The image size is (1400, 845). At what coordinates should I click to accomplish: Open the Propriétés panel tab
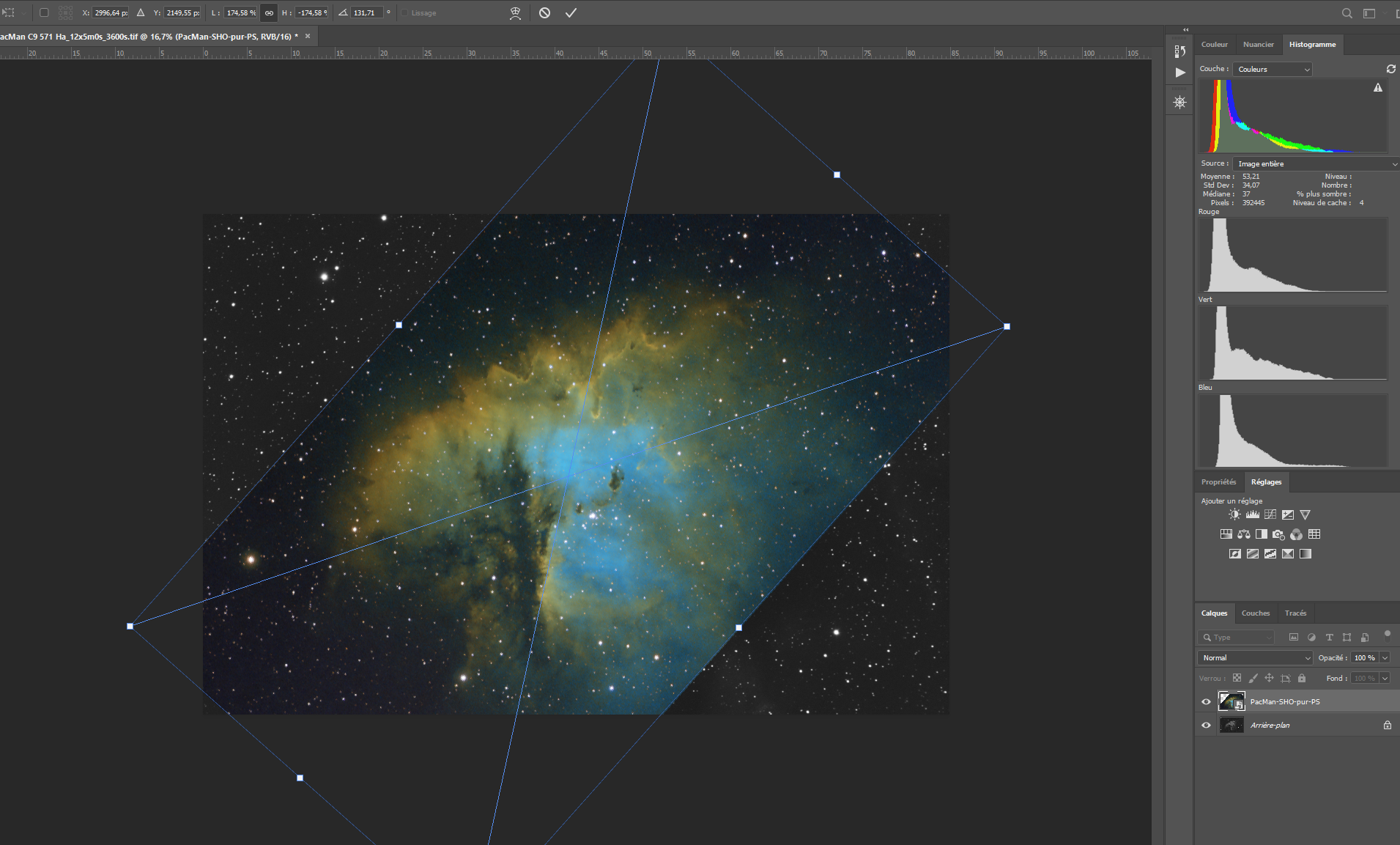coord(1218,481)
